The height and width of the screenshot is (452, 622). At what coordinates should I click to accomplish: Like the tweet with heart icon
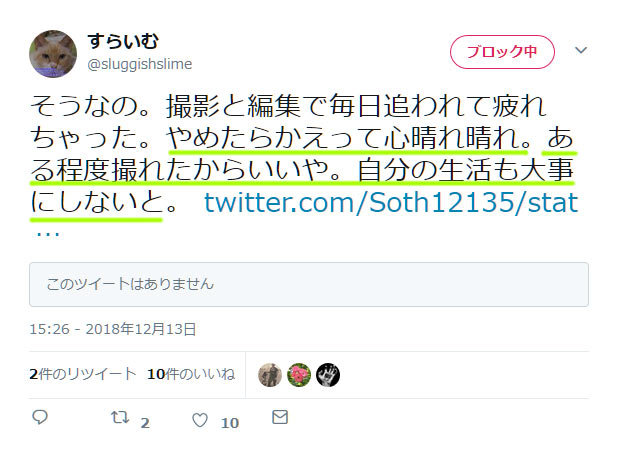tap(200, 420)
